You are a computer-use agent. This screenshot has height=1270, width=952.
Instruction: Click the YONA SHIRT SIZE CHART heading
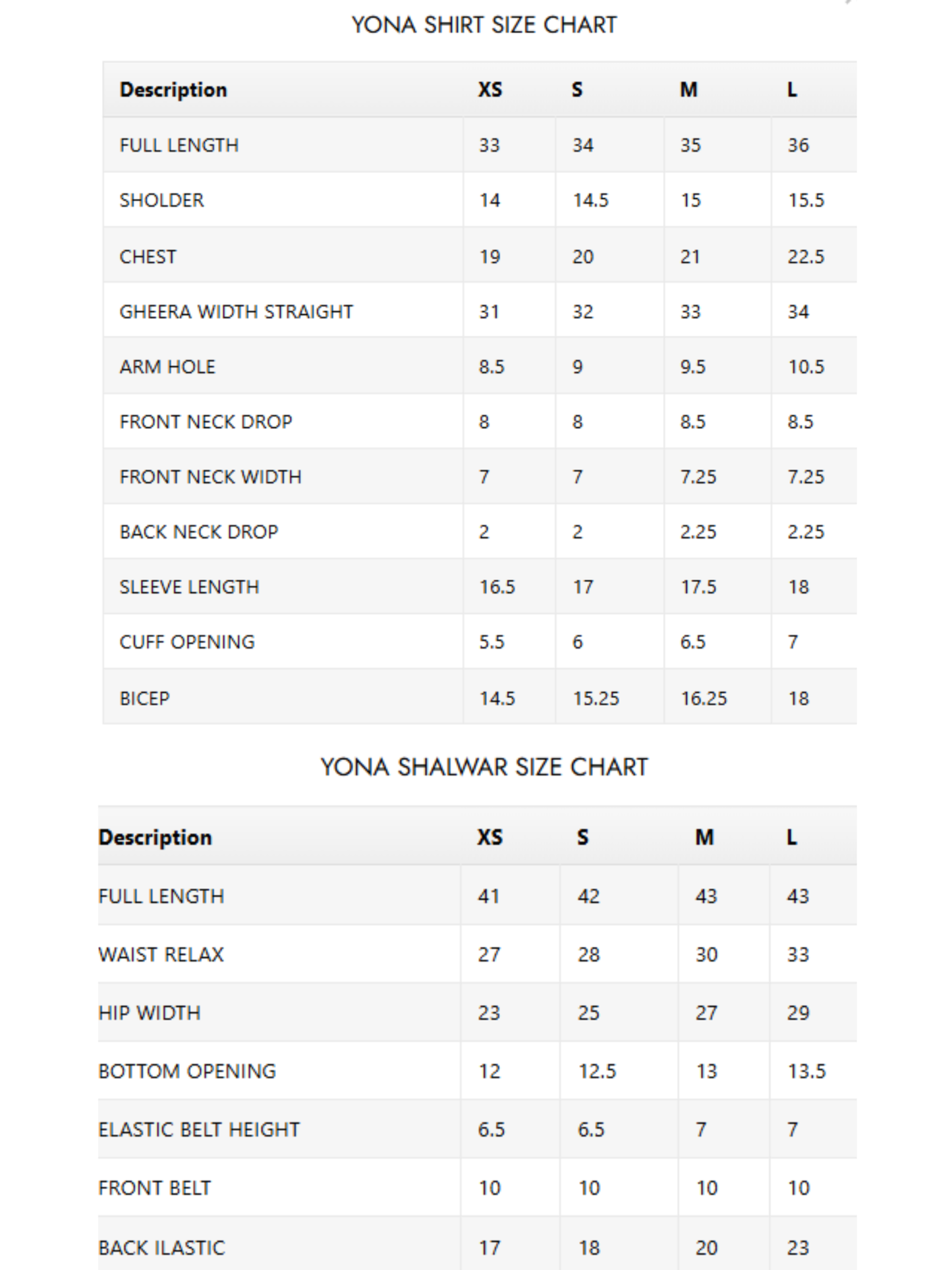pyautogui.click(x=484, y=25)
